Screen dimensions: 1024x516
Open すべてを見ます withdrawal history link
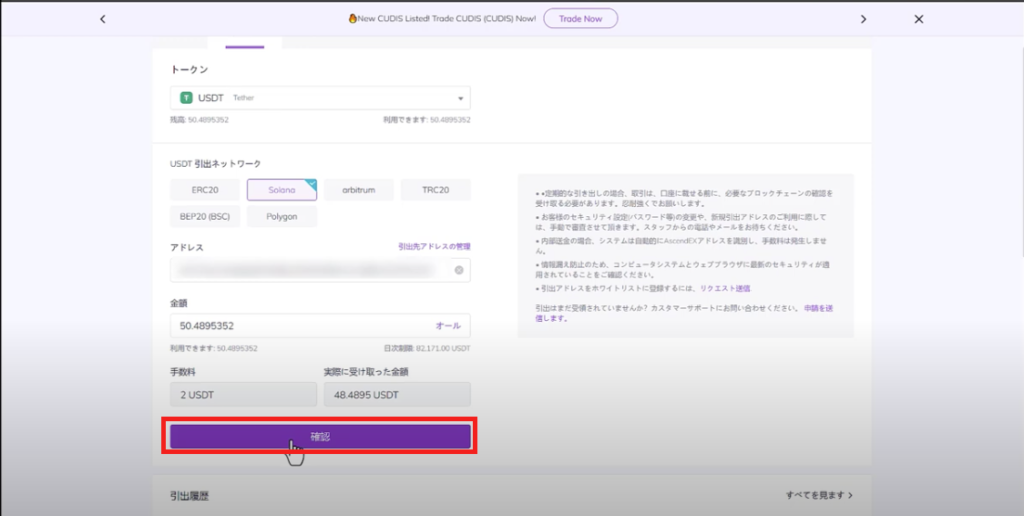pyautogui.click(x=819, y=495)
